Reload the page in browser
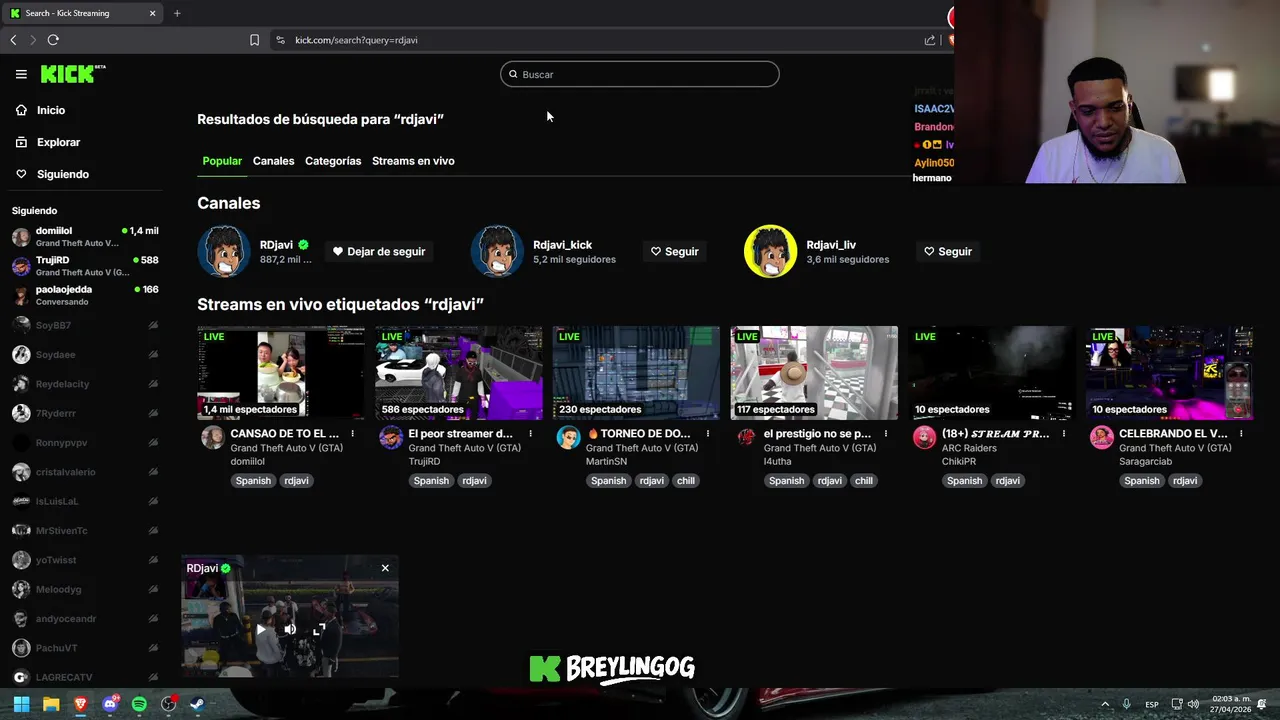The image size is (1280, 720). 53,40
